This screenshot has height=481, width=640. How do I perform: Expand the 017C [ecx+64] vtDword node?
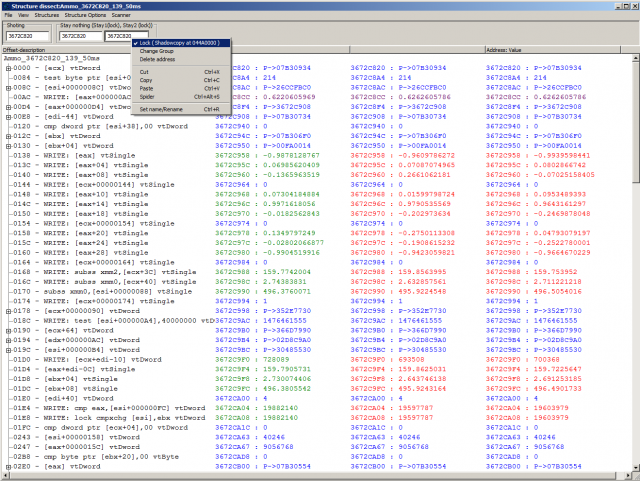tap(8, 329)
